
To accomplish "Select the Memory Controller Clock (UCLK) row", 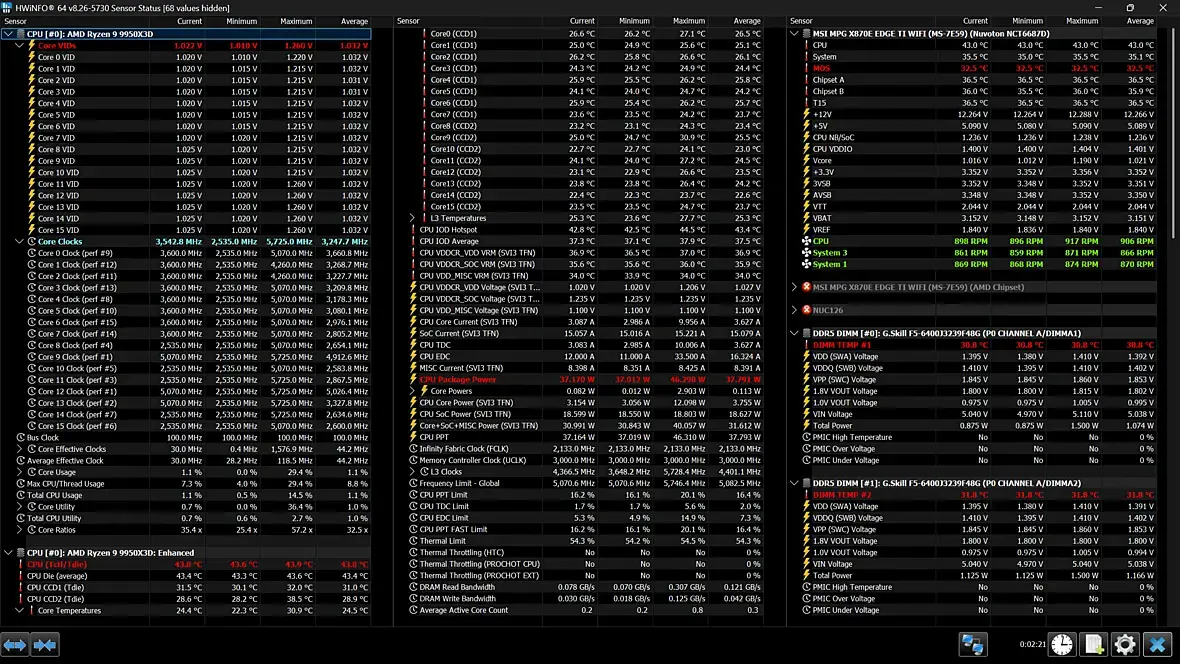I will pyautogui.click(x=579, y=460).
